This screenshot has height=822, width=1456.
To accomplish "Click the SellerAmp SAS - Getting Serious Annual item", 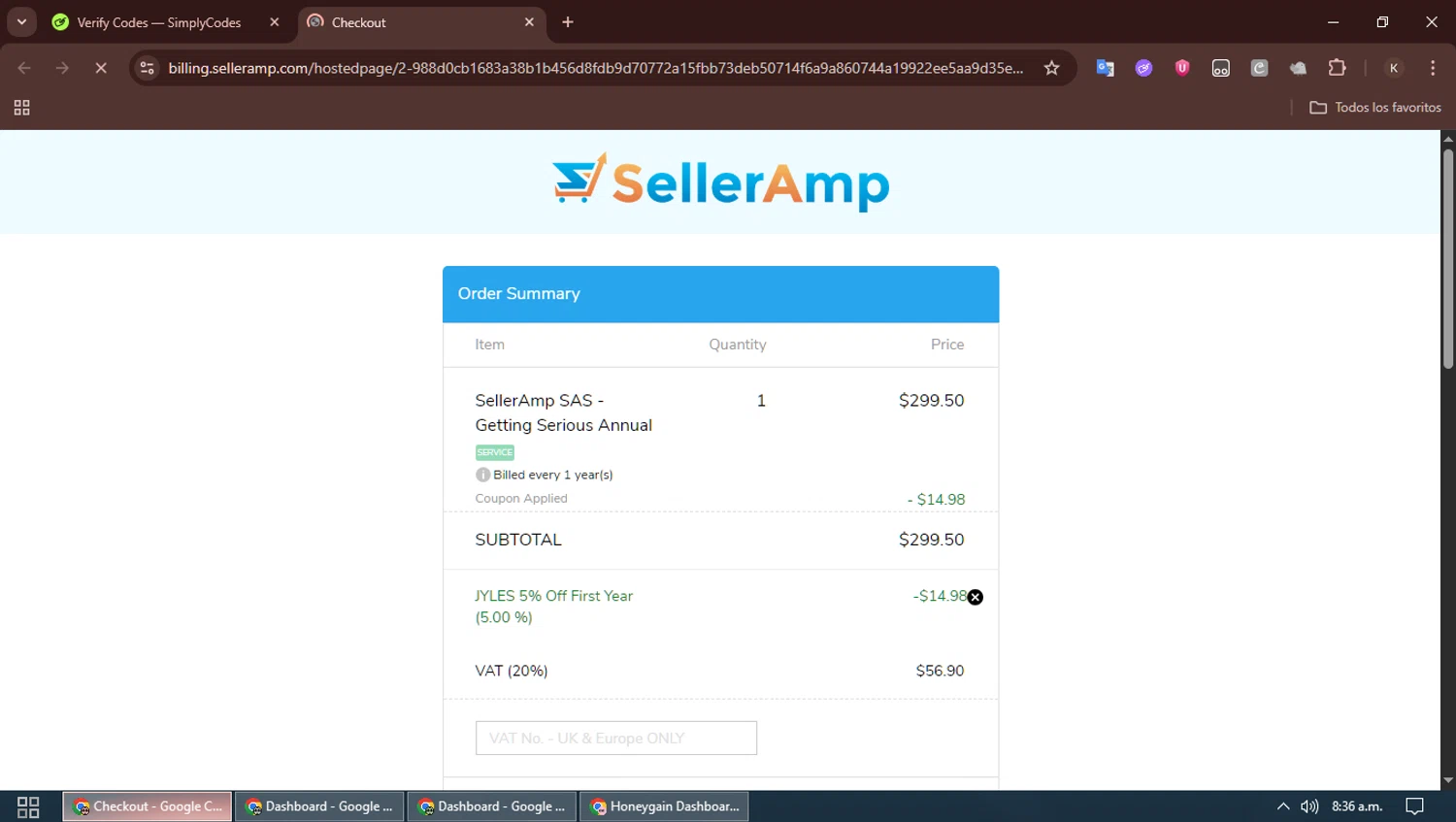I will tap(563, 412).
